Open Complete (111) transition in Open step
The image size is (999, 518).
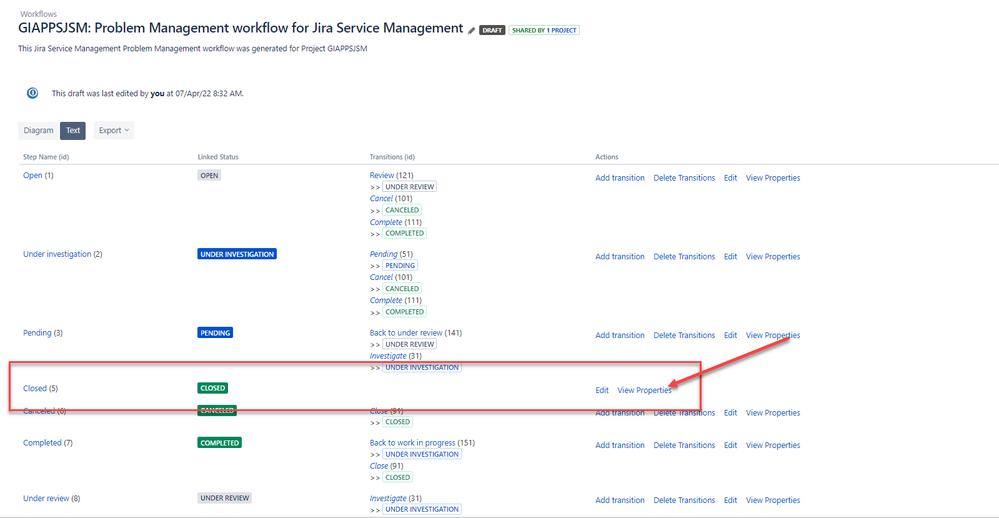(x=385, y=222)
